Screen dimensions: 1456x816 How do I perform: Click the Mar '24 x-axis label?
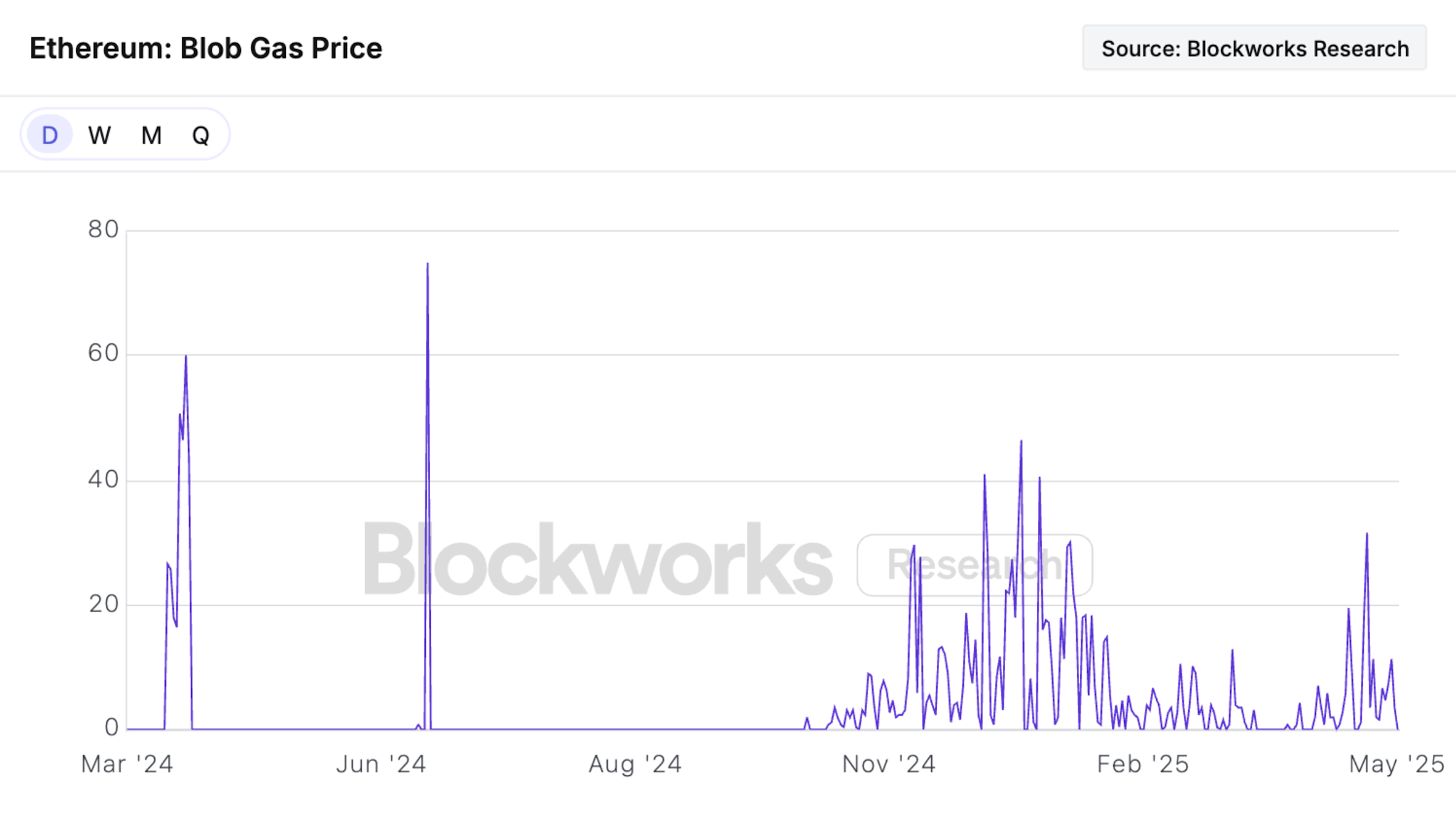pyautogui.click(x=127, y=764)
